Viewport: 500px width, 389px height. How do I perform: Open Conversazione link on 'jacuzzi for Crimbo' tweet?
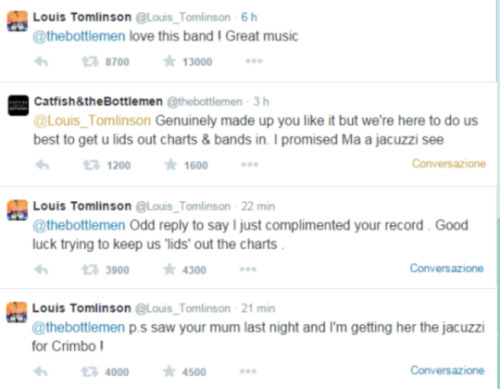pyautogui.click(x=447, y=370)
